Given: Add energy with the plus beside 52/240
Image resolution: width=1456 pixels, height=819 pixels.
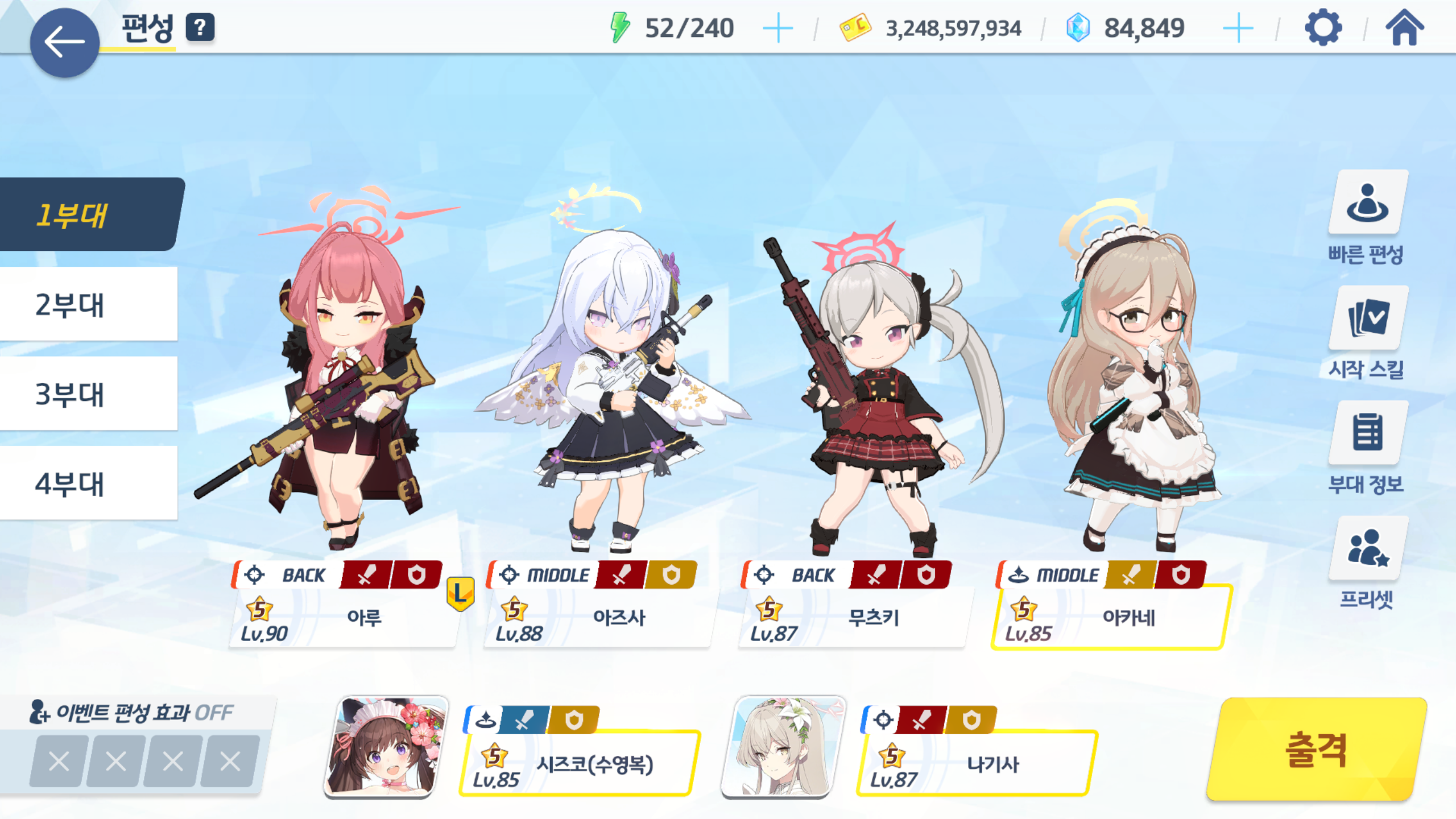Looking at the screenshot, I should [777, 28].
